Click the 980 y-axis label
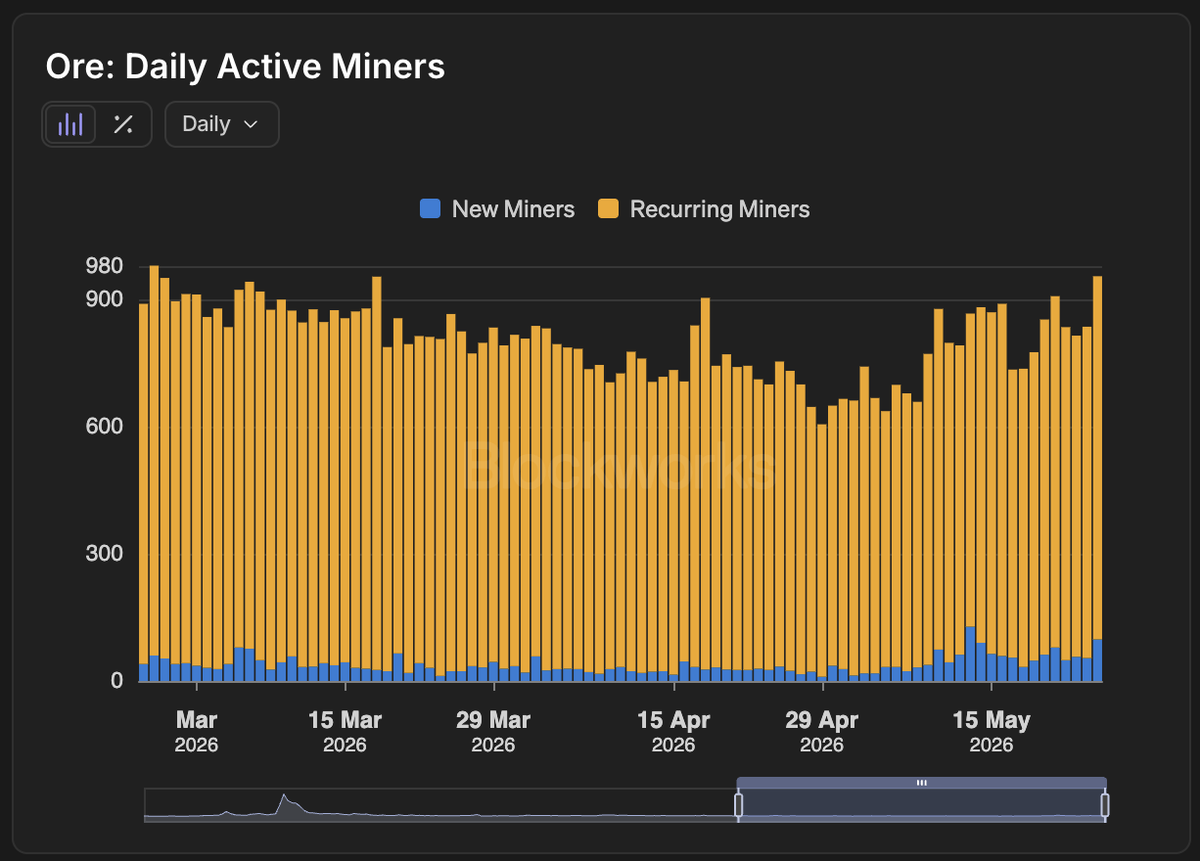The width and height of the screenshot is (1200, 861). tap(105, 266)
